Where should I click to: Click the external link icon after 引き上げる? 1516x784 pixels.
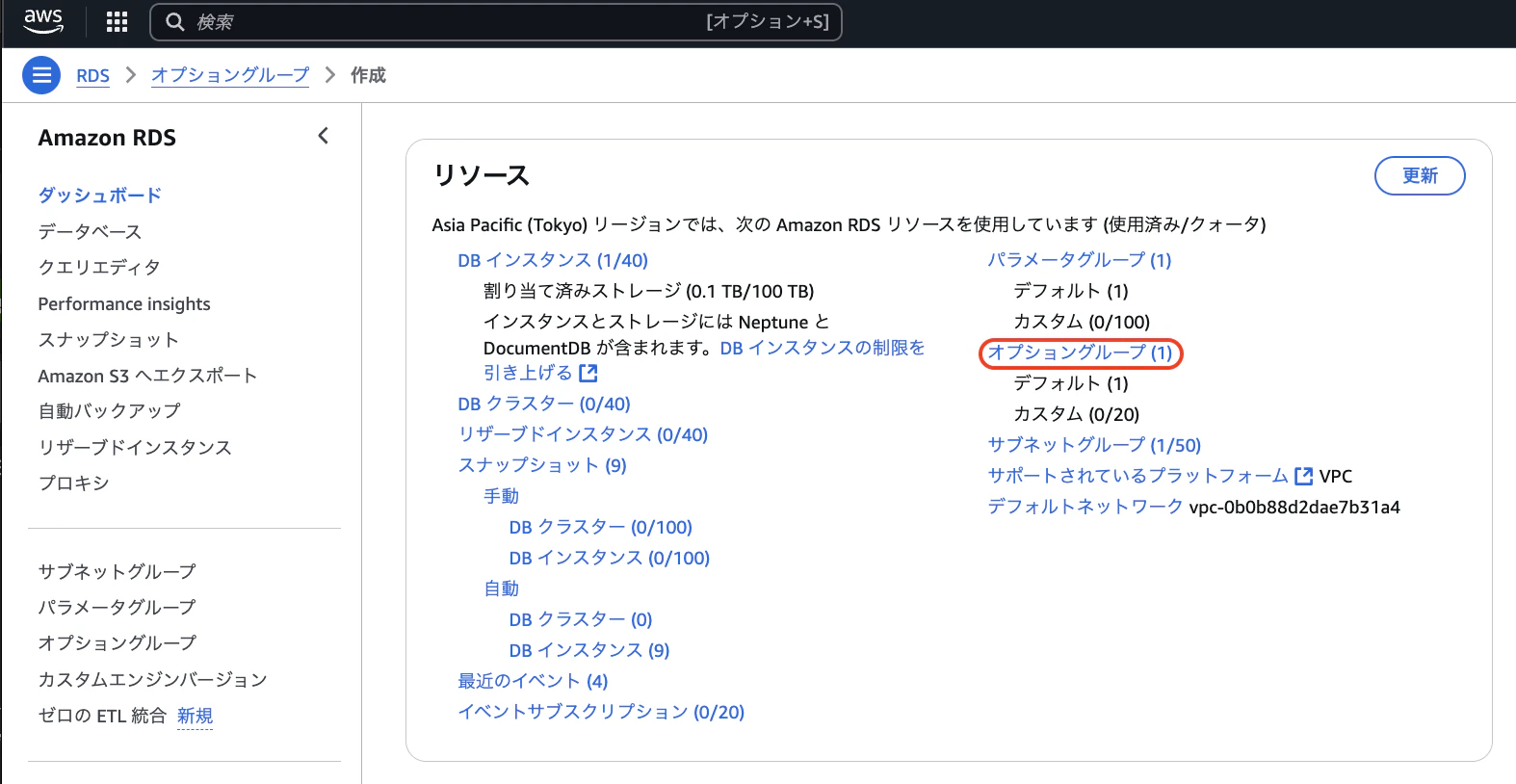pos(588,373)
